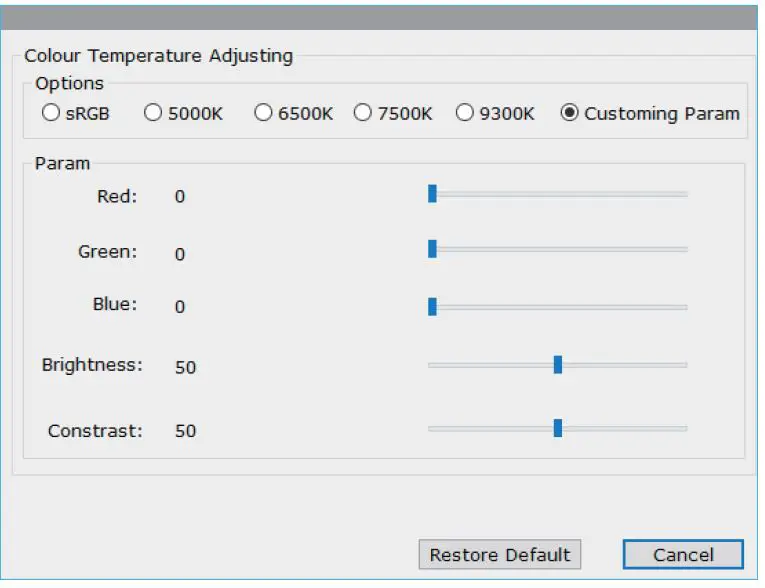This screenshot has height=588, width=765.
Task: Select the 6500K radio button
Action: (x=263, y=113)
